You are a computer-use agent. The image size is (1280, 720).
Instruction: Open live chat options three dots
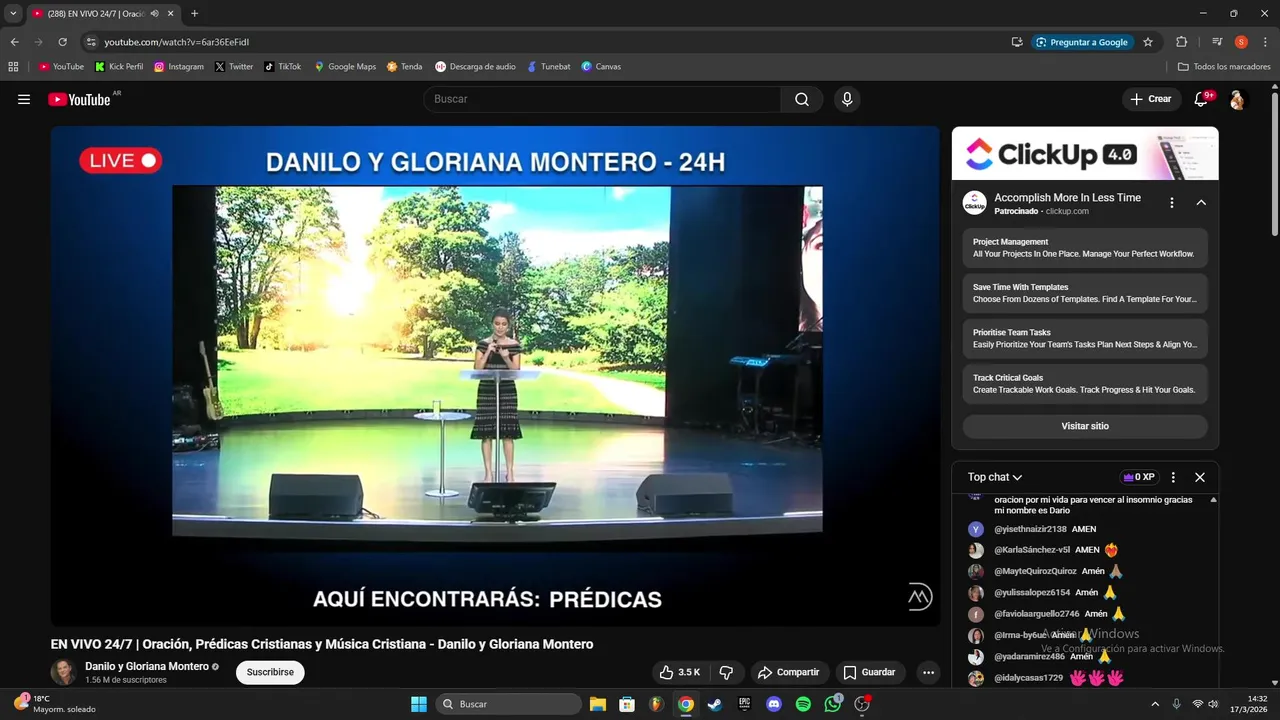1173,477
